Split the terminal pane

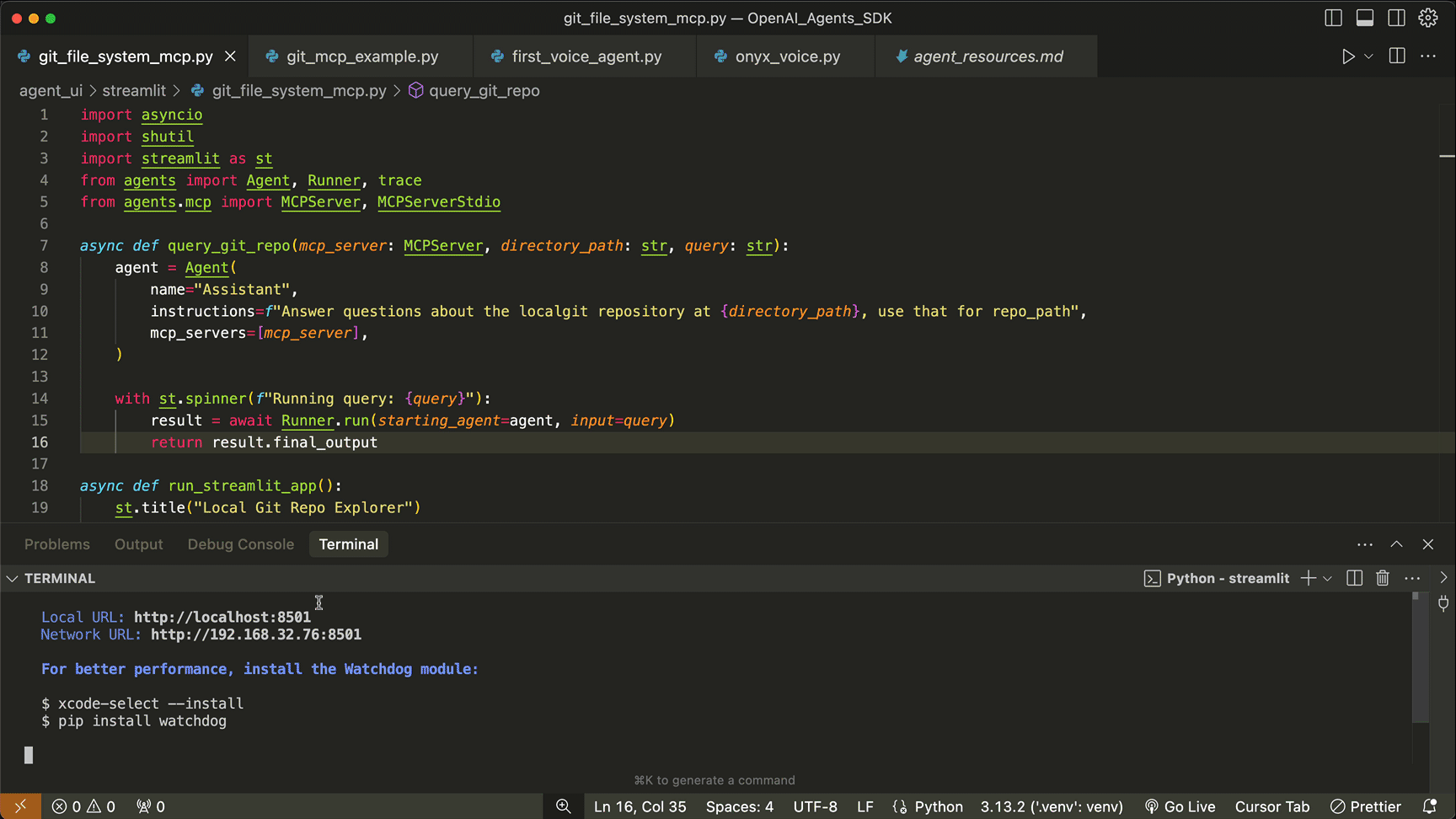1355,578
